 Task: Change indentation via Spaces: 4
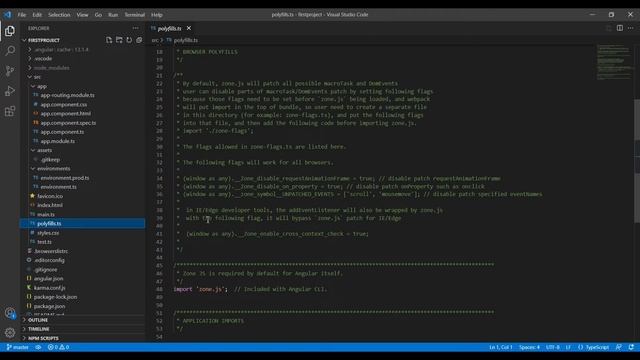click(x=529, y=347)
